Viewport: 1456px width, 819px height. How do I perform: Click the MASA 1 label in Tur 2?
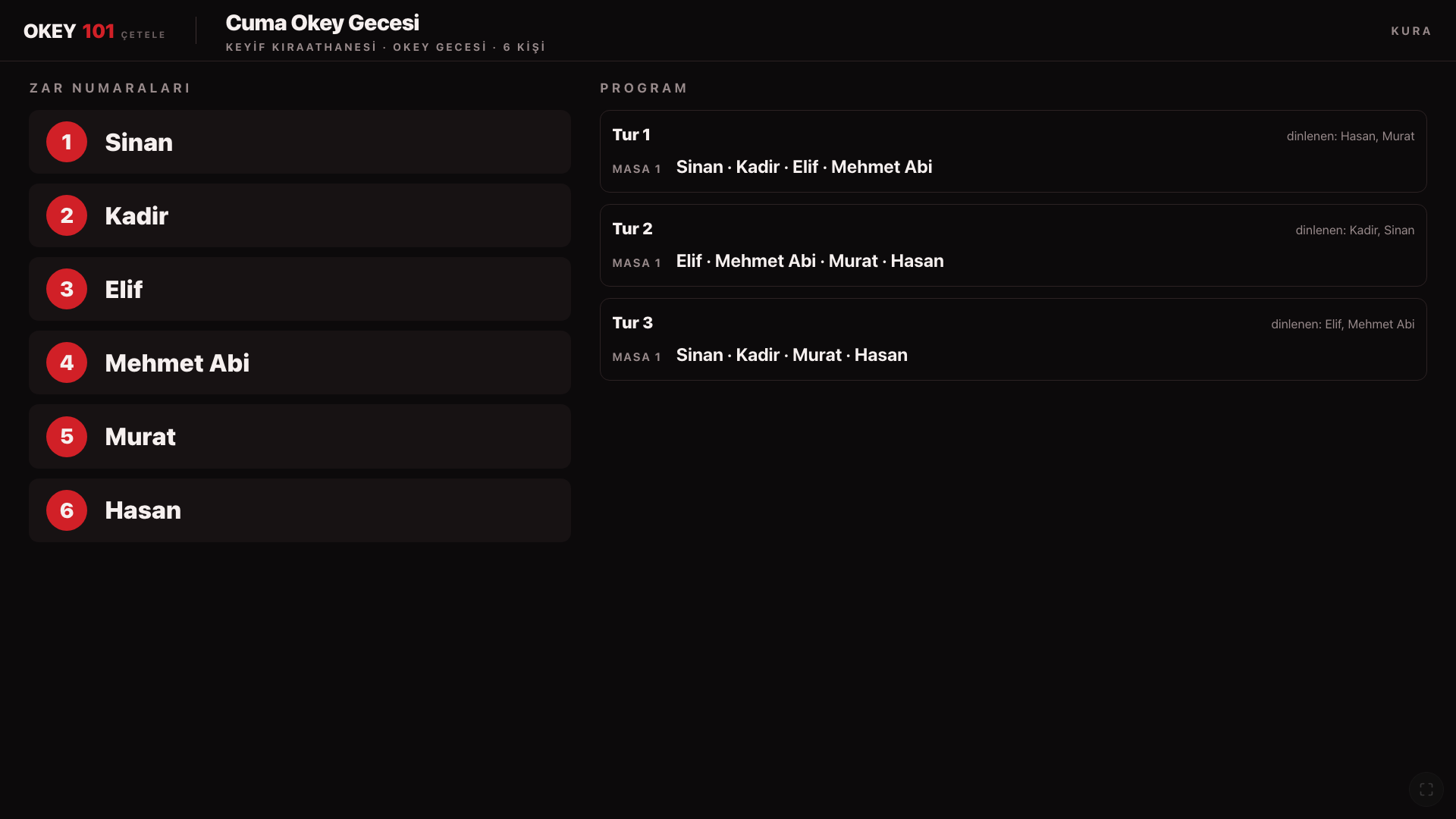pos(637,263)
